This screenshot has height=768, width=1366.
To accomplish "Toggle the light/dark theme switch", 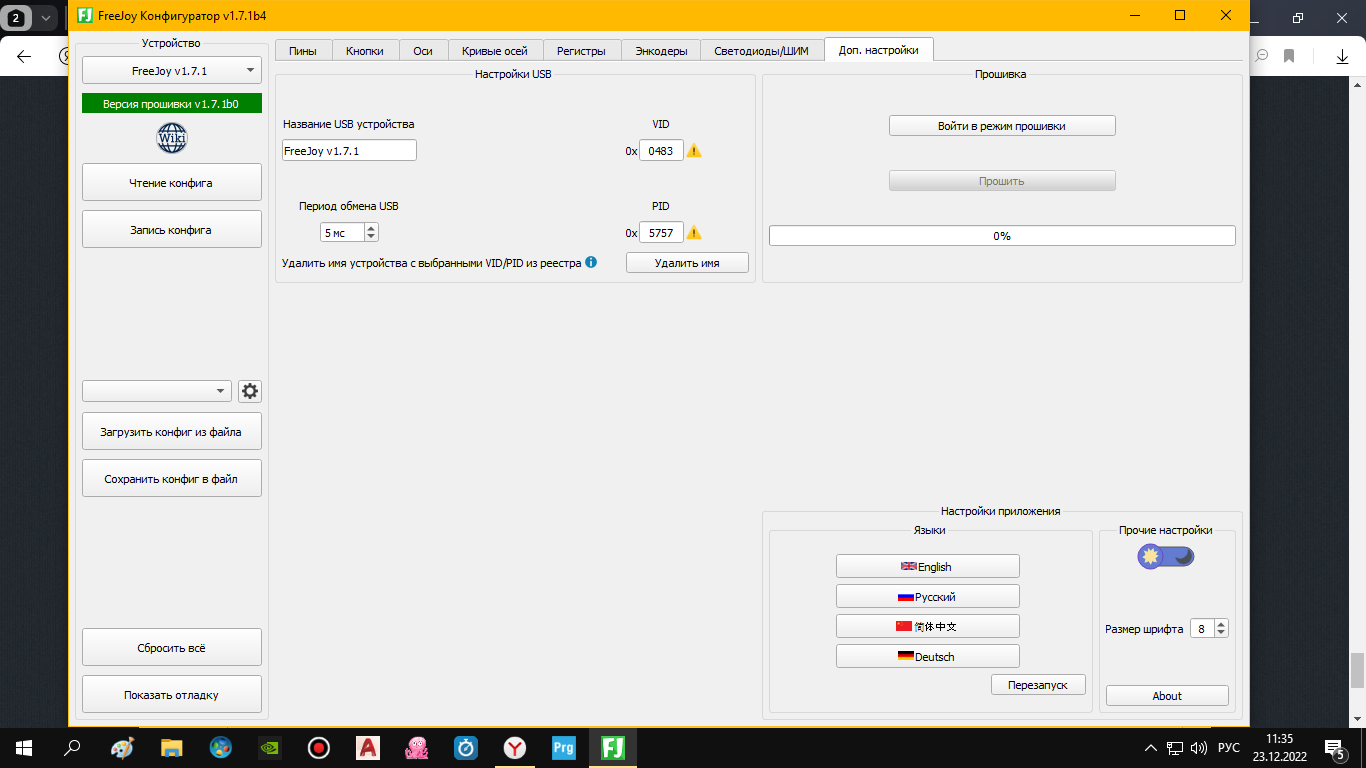I will [1166, 556].
